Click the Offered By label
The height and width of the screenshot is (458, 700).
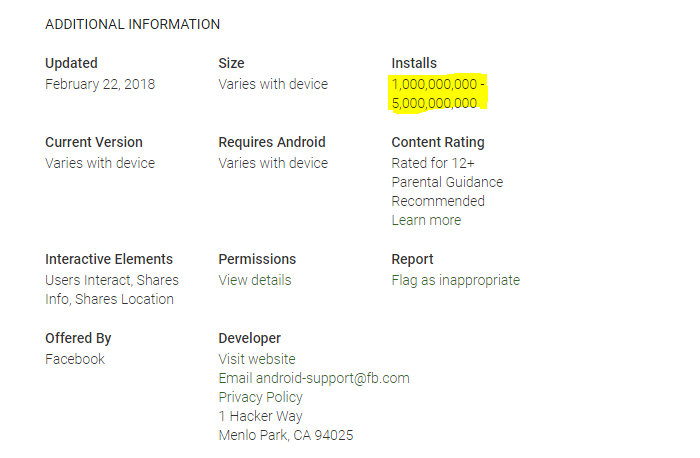pos(78,338)
